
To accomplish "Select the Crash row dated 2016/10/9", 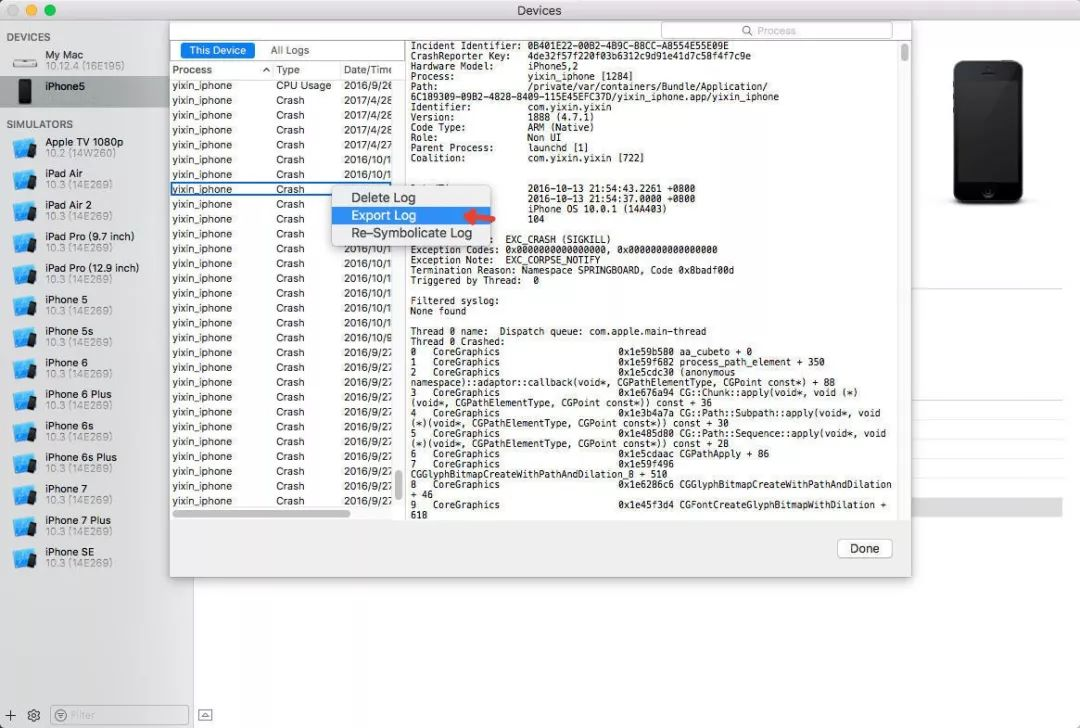I will pyautogui.click(x=281, y=337).
